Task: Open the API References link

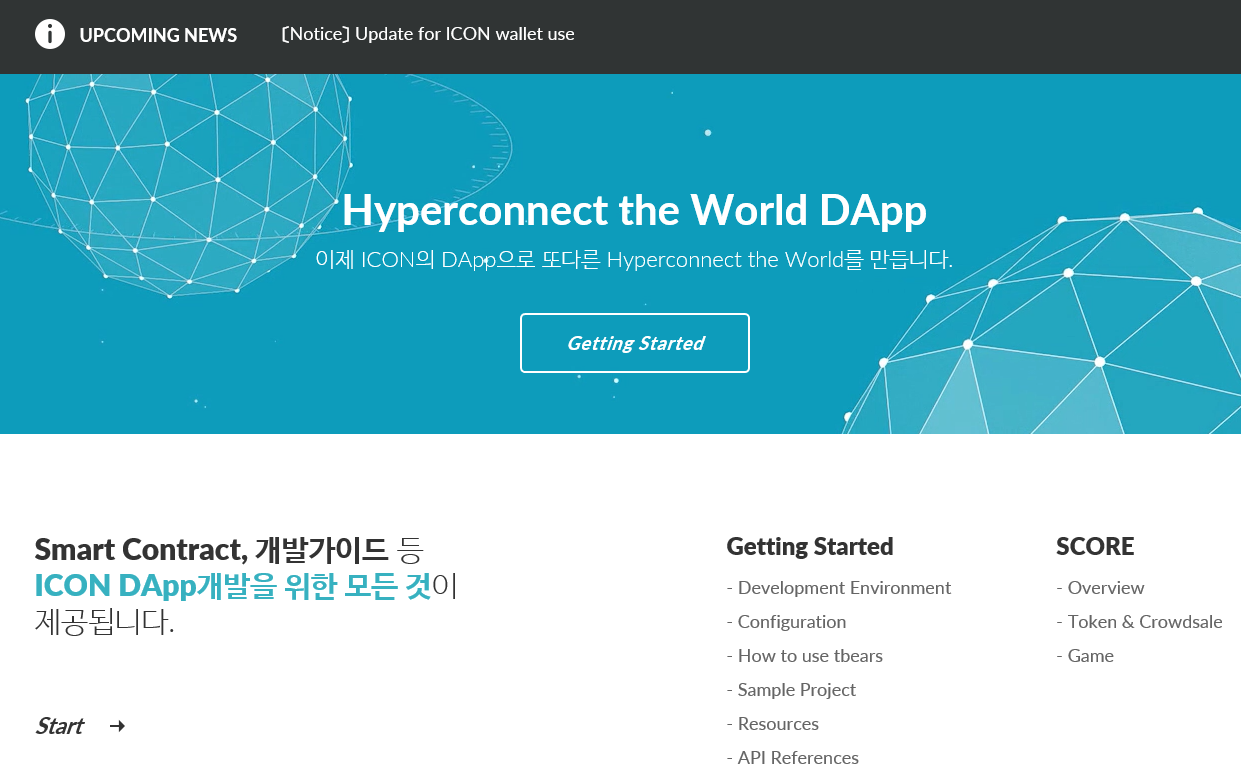Action: (x=793, y=758)
